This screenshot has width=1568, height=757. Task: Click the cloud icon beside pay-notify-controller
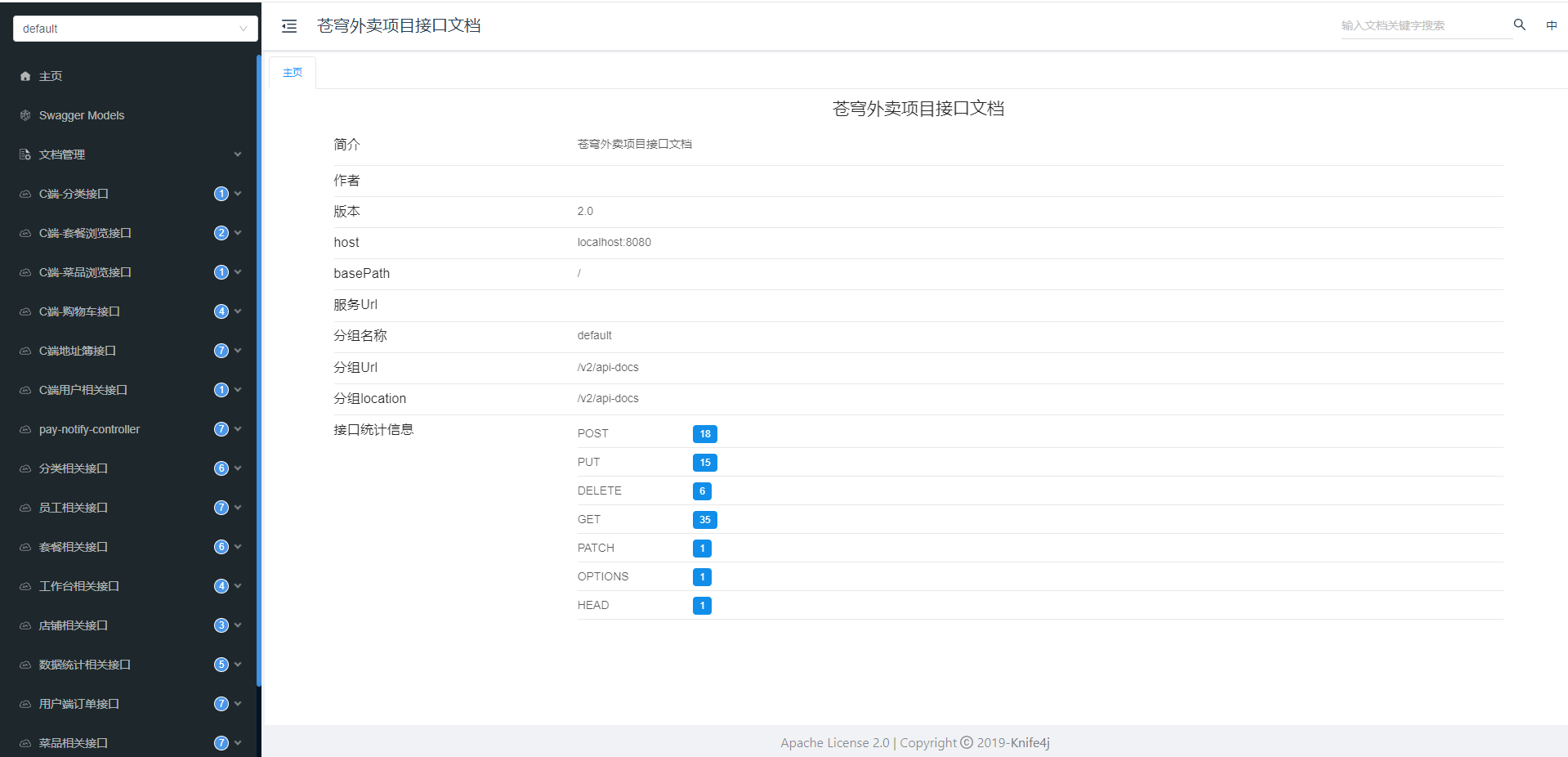(25, 429)
